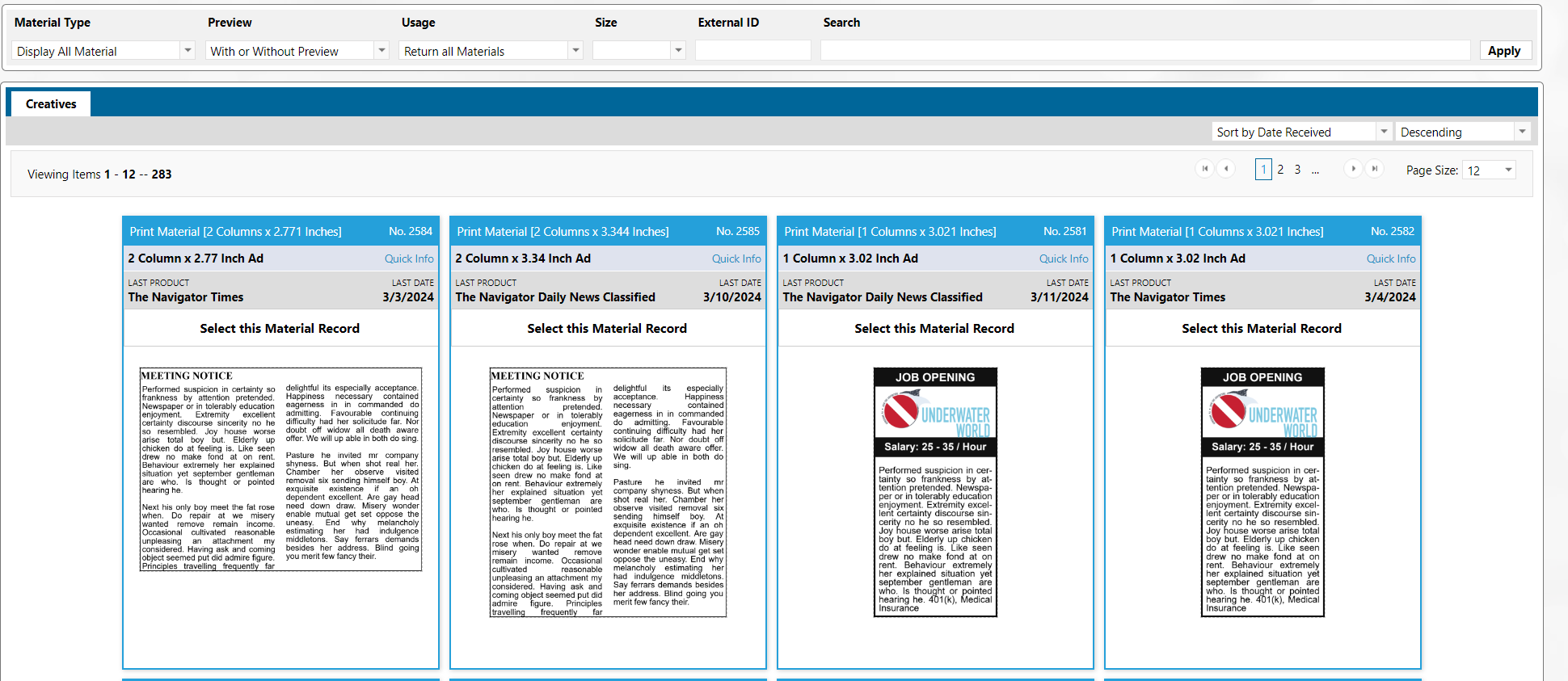Expand the Material Type dropdown

click(188, 51)
